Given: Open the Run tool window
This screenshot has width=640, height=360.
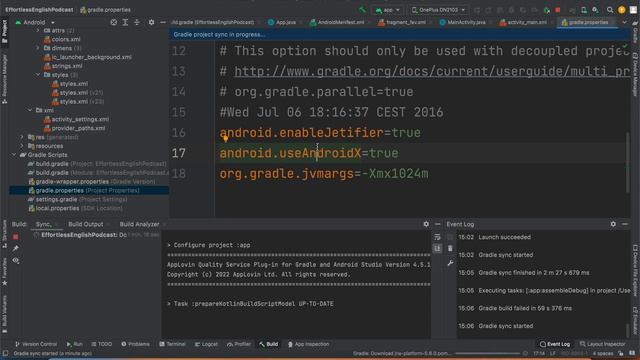Looking at the screenshot, I should pyautogui.click(x=74, y=344).
